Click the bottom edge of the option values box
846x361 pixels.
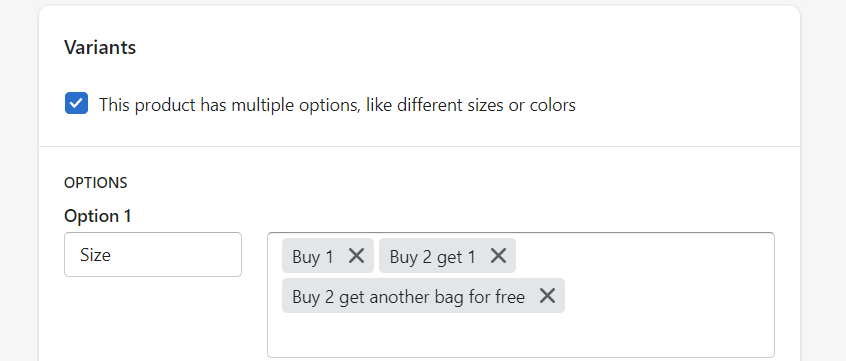tap(521, 357)
